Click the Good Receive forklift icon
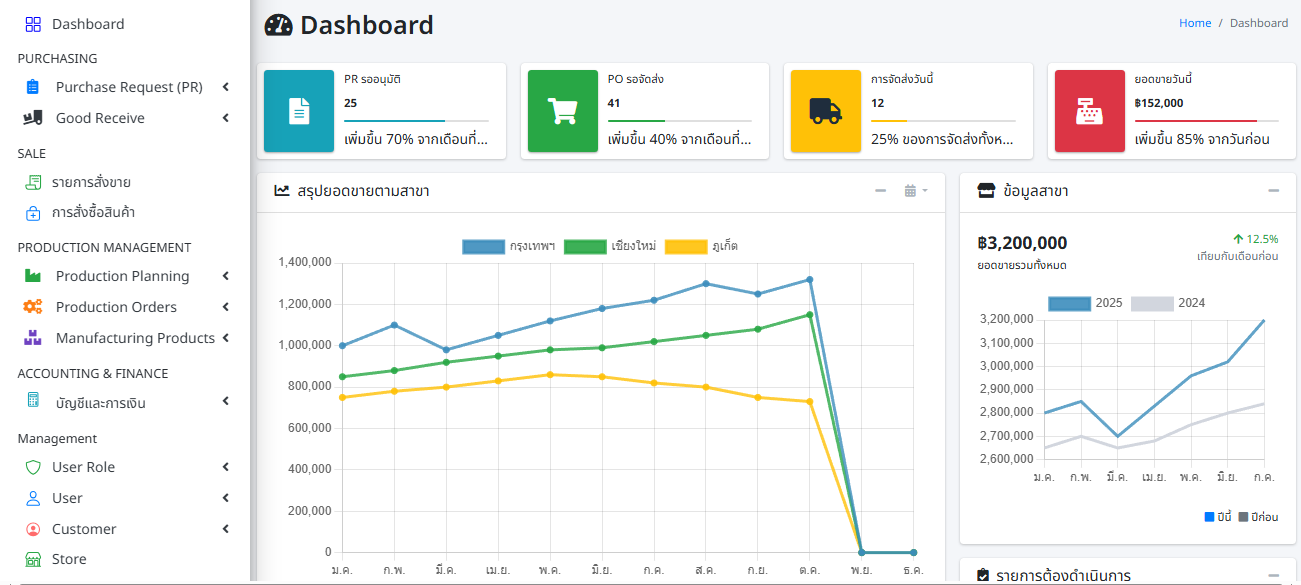The height and width of the screenshot is (585, 1301). (33, 118)
